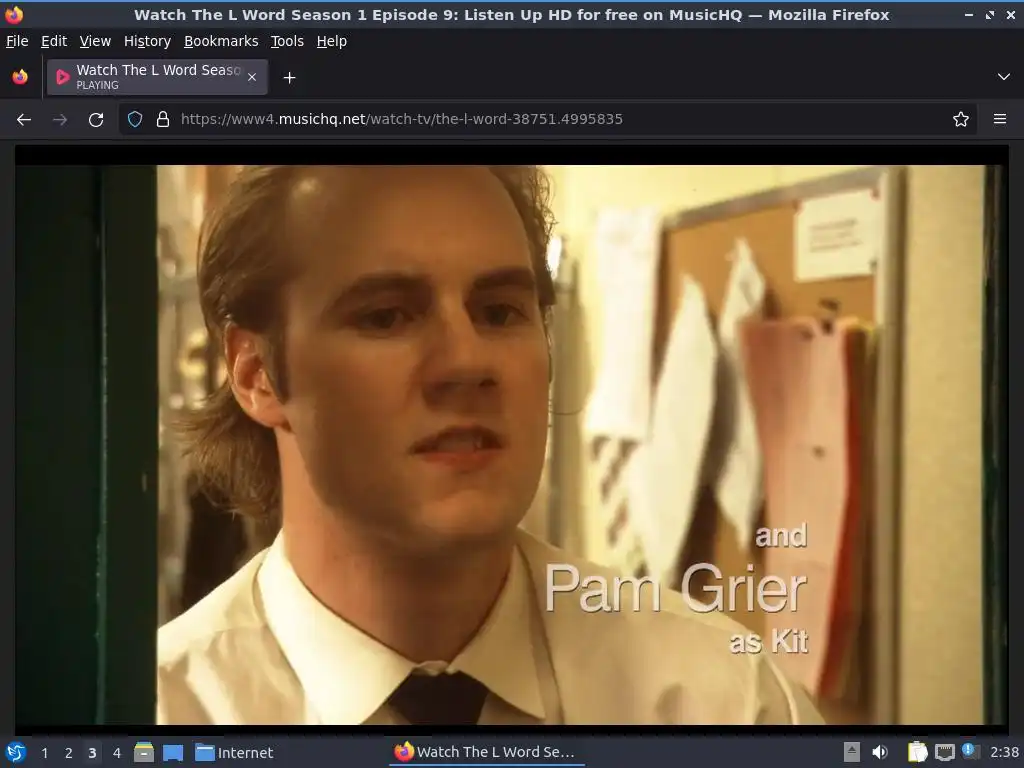This screenshot has height=768, width=1024.
Task: Open the Internet folder launcher
Action: pos(234,753)
